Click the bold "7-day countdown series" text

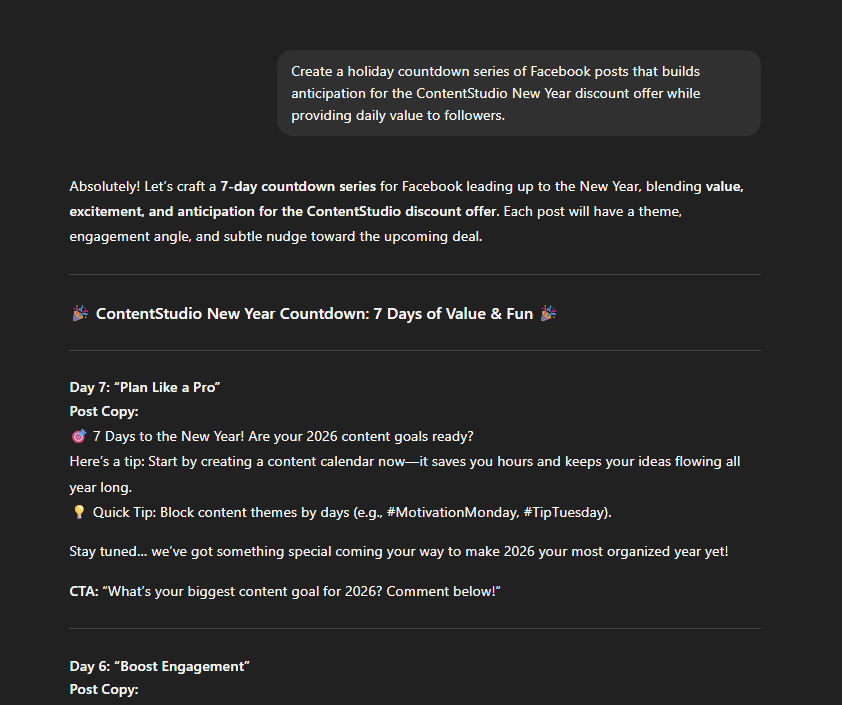(298, 186)
